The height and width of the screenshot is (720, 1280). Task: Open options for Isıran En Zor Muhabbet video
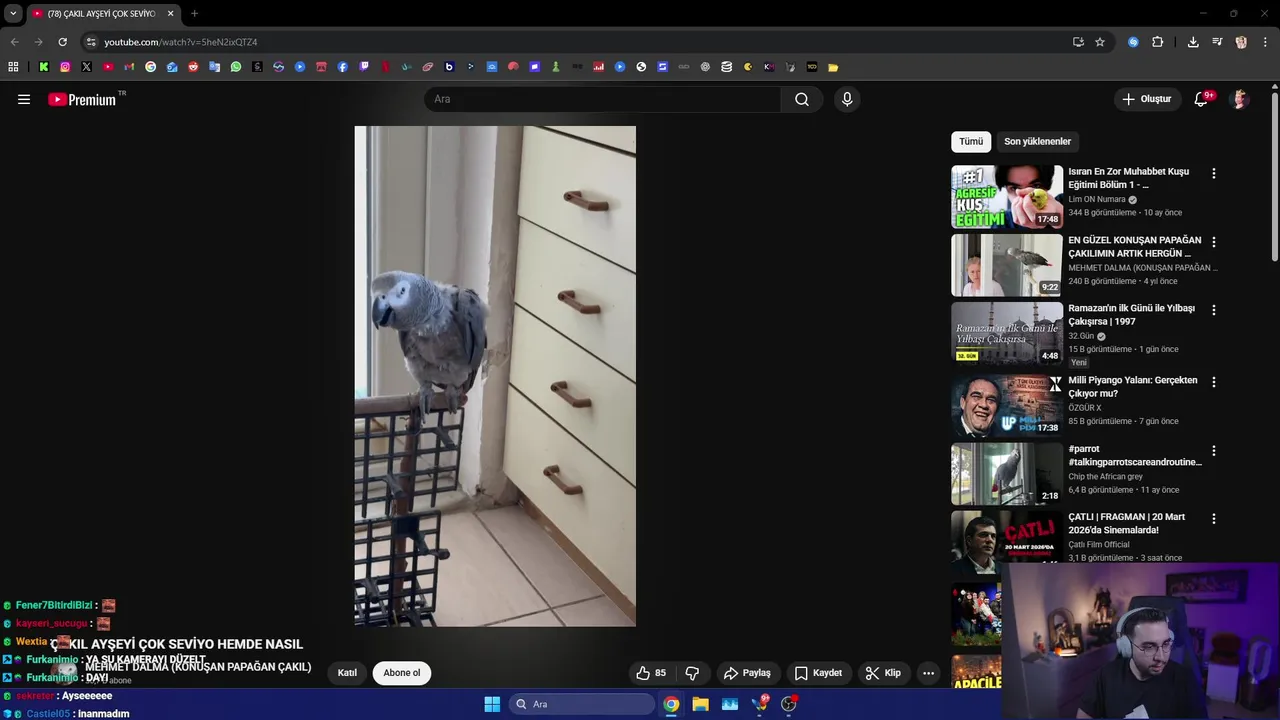1214,173
